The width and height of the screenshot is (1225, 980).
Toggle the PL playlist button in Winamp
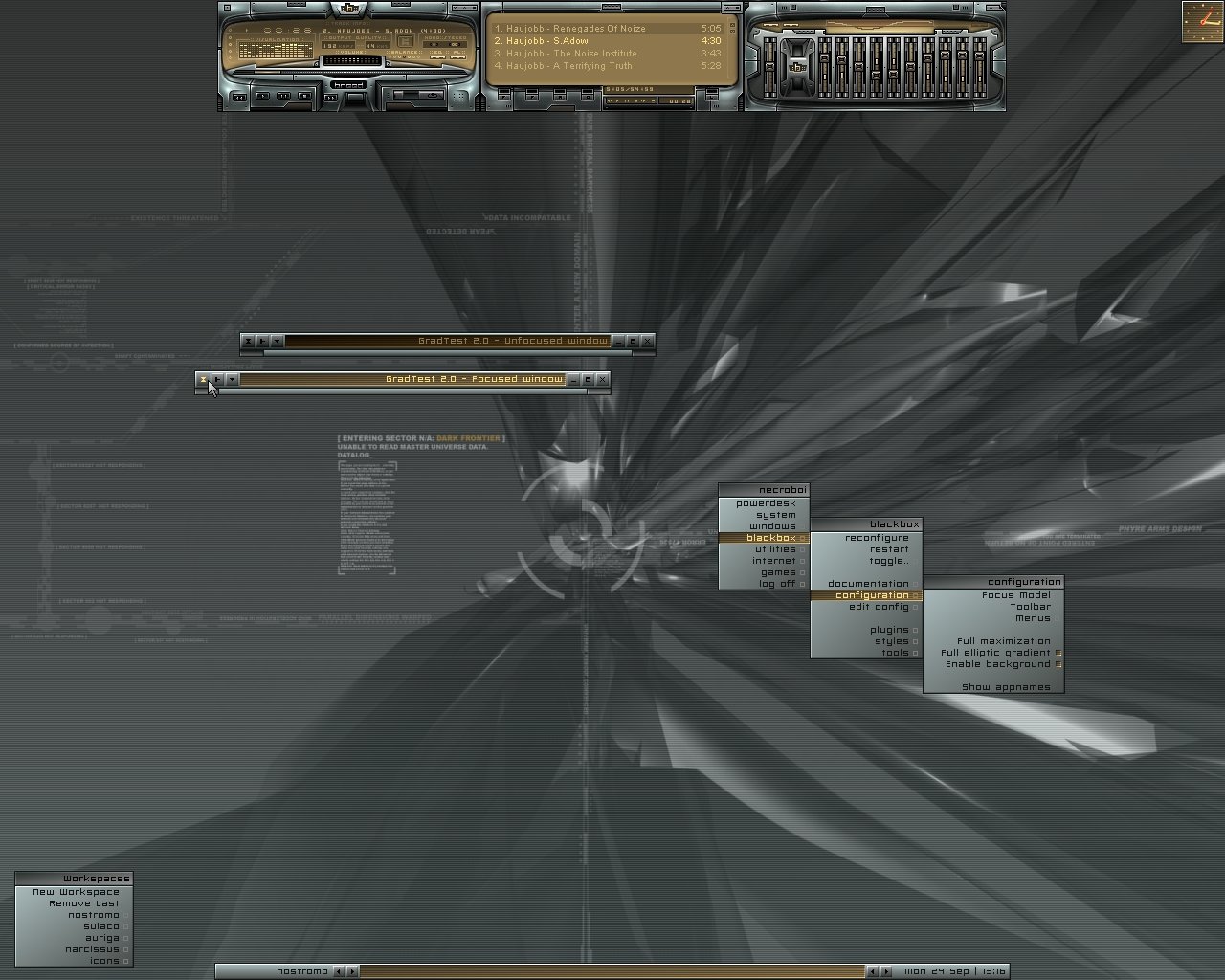coord(457,56)
